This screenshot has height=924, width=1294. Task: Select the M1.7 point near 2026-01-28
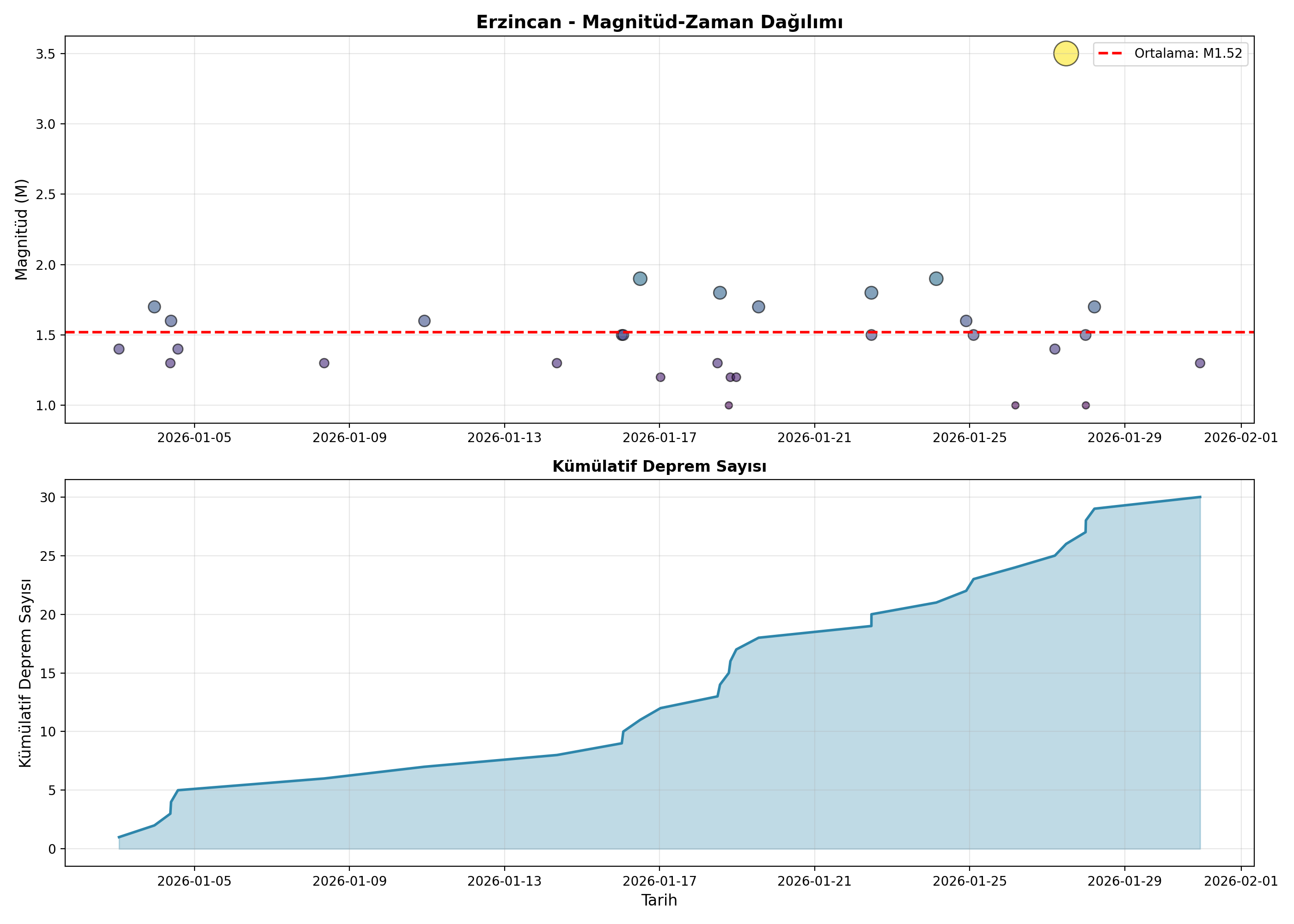click(x=1094, y=307)
